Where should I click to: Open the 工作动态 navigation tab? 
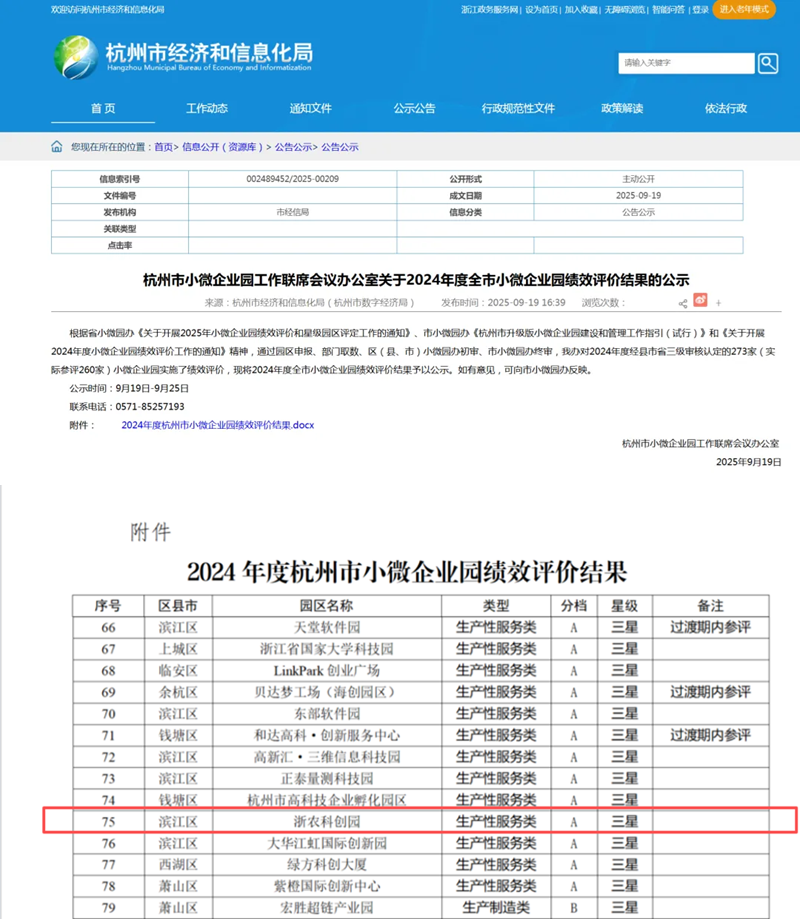(207, 108)
